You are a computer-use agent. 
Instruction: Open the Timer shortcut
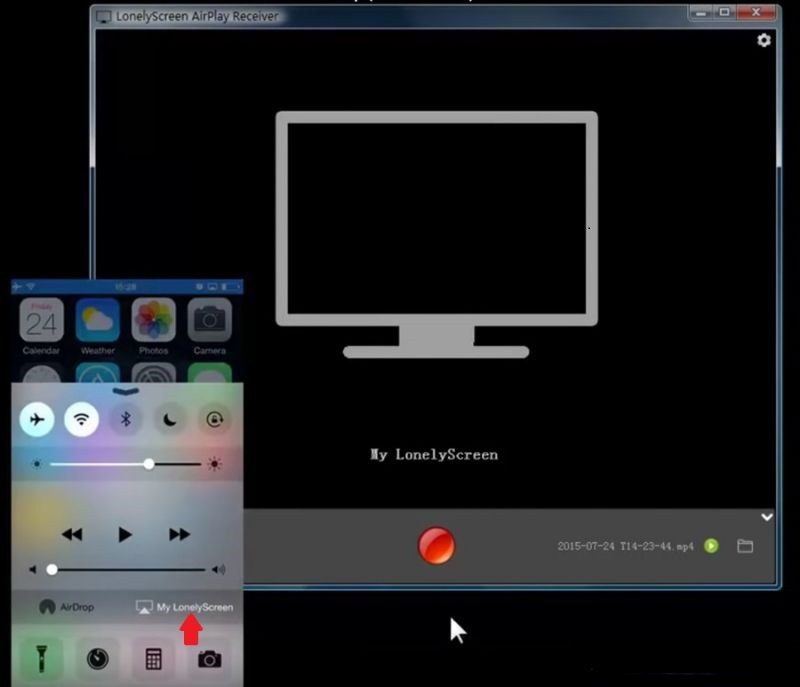(97, 658)
